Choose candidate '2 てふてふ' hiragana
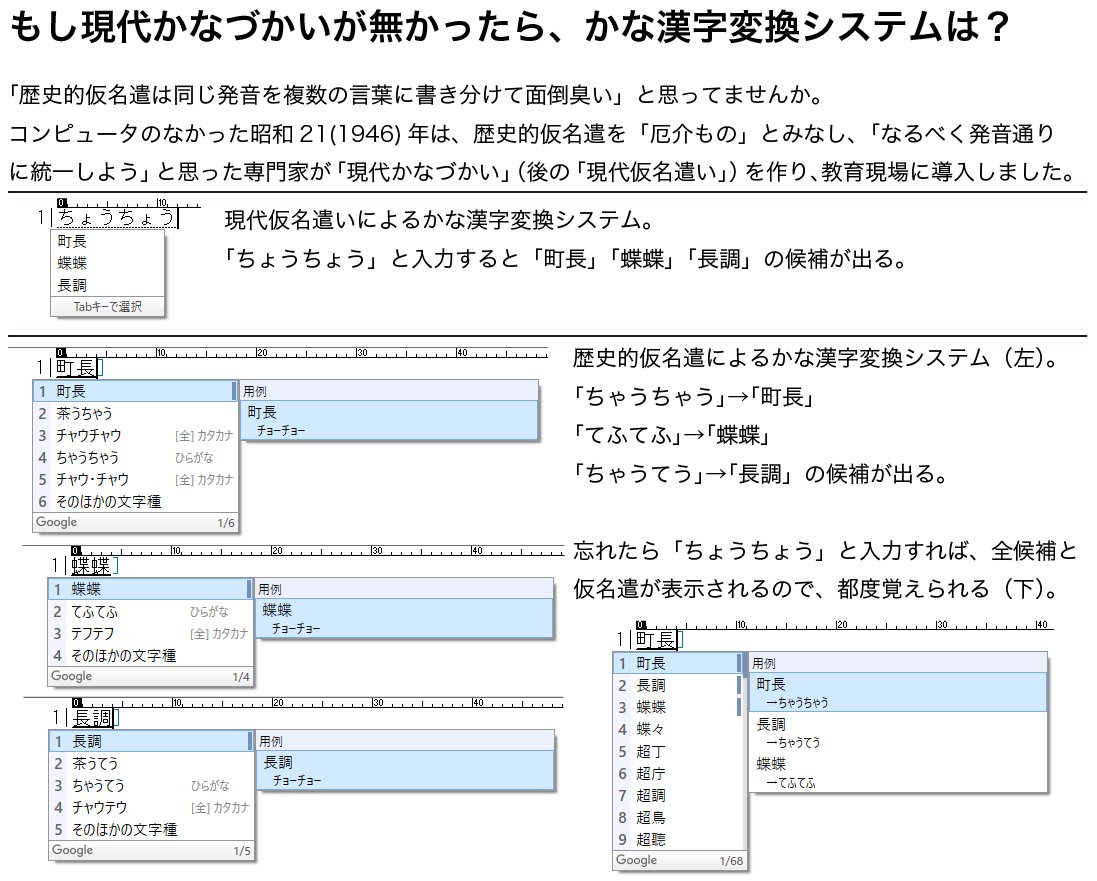The width and height of the screenshot is (1097, 881). (150, 612)
